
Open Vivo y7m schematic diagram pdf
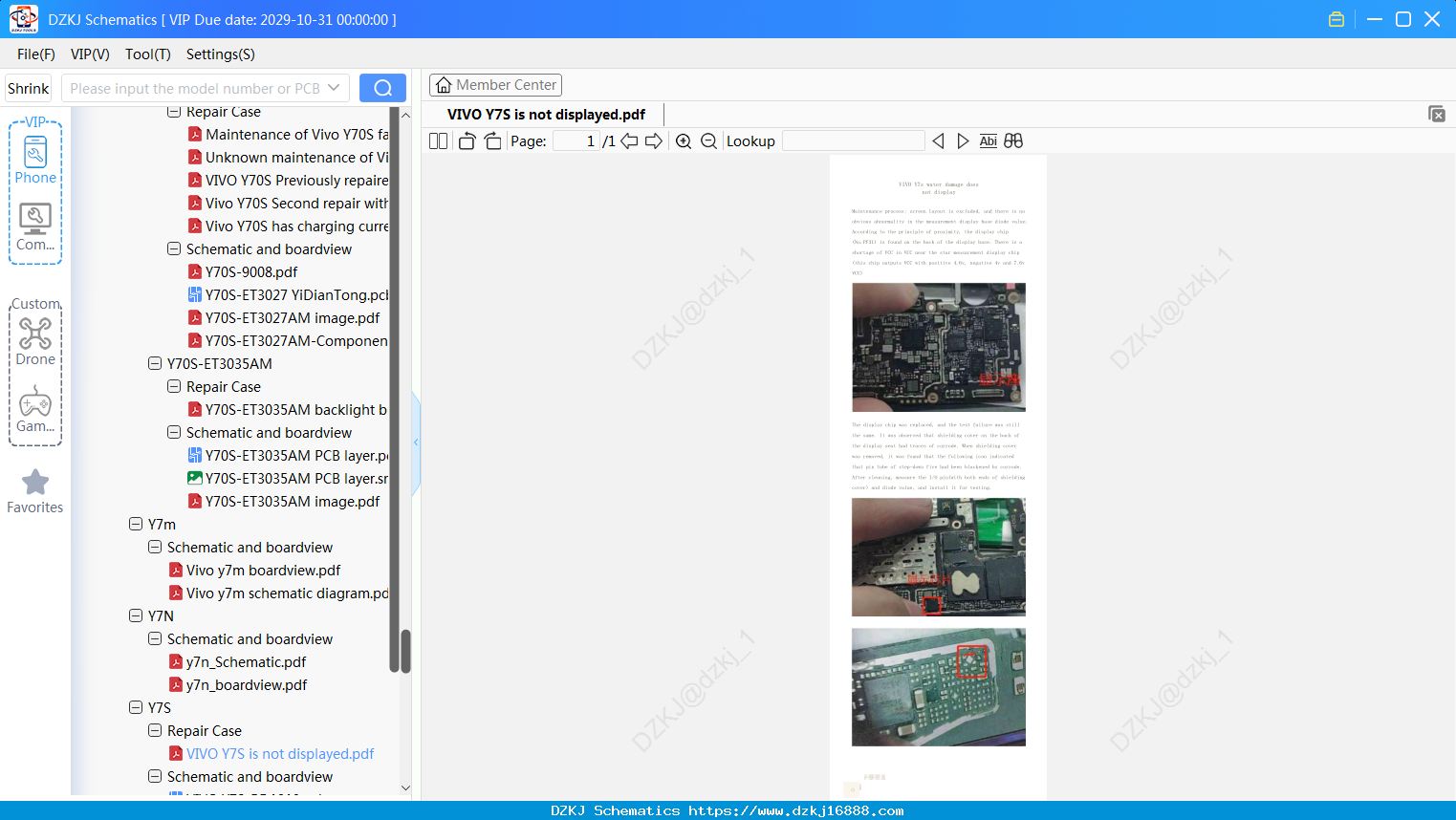pyautogui.click(x=287, y=593)
